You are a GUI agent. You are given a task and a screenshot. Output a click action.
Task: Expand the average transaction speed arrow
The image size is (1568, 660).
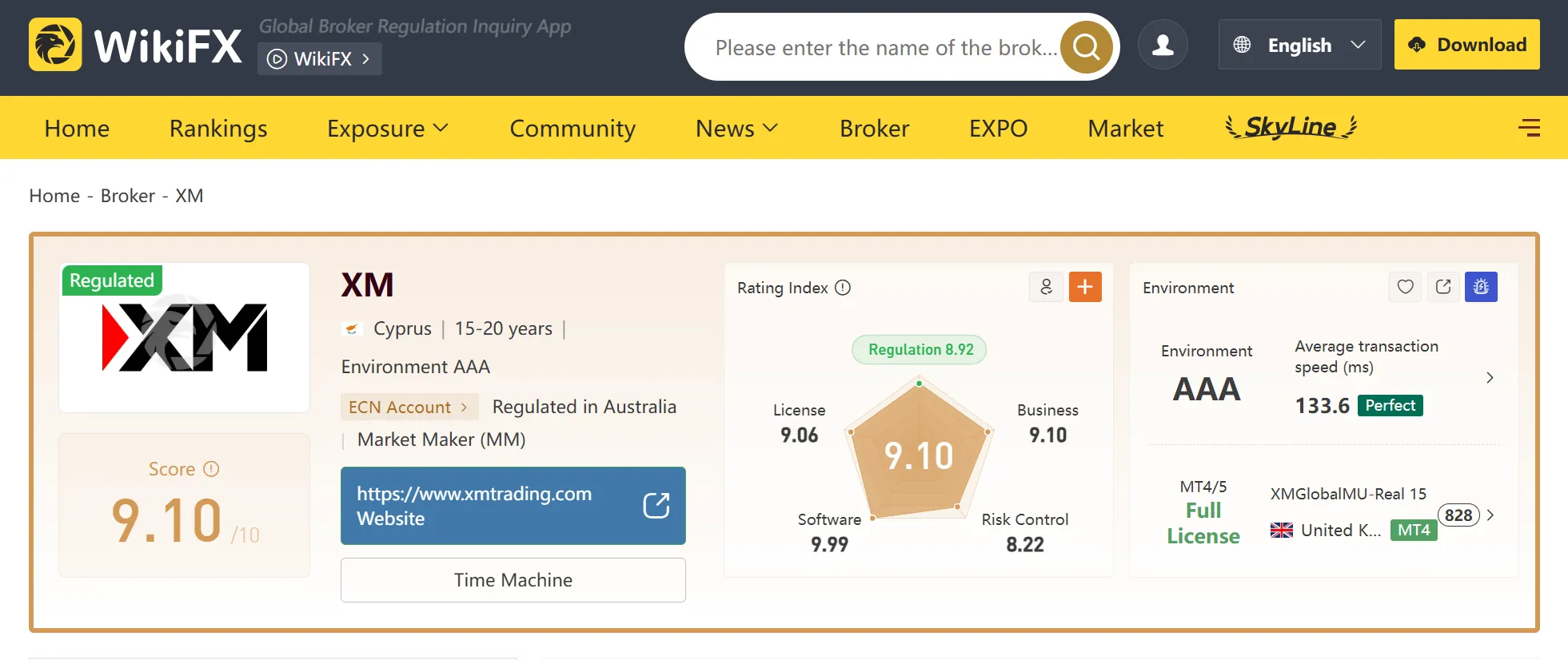coord(1490,378)
